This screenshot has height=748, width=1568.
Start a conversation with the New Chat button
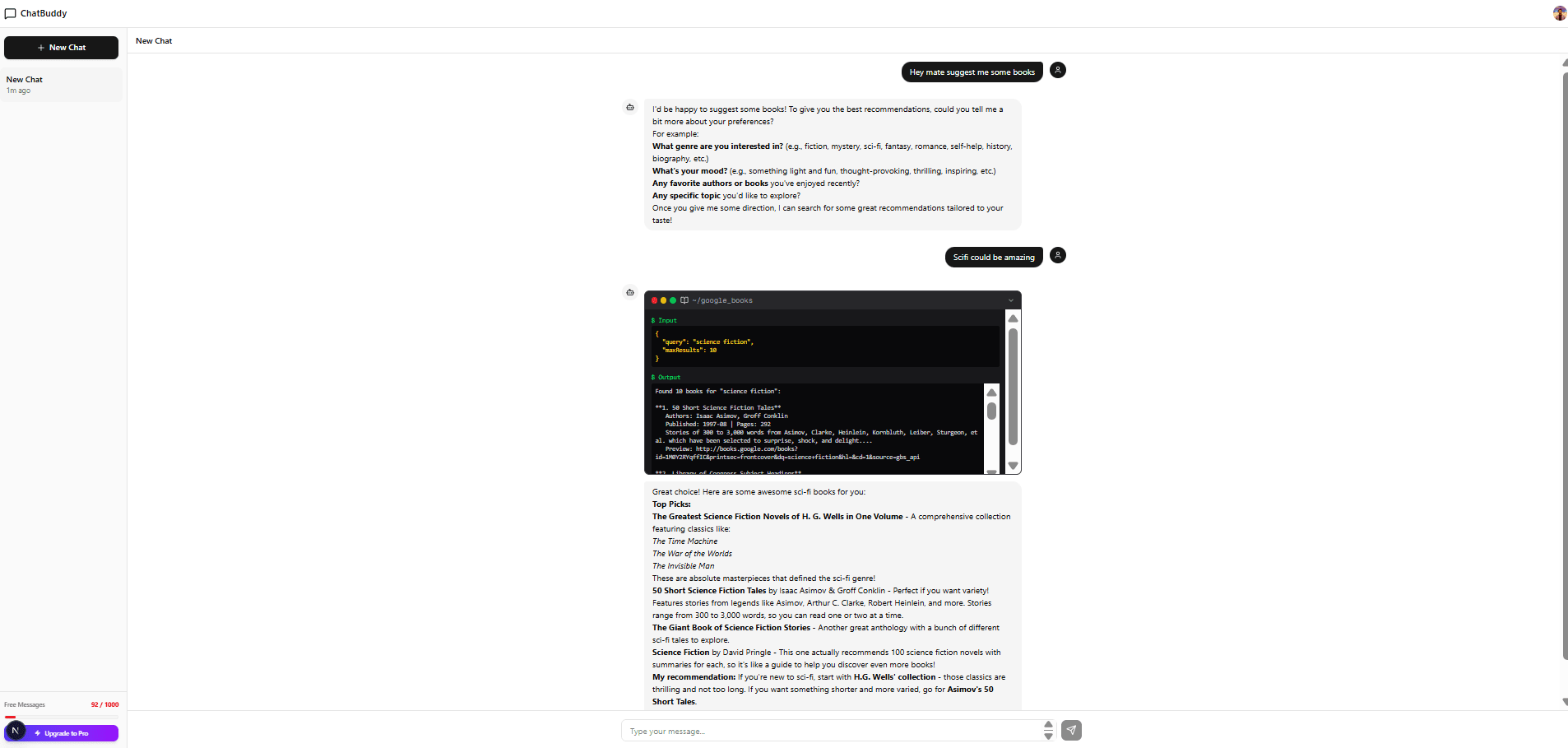[62, 47]
